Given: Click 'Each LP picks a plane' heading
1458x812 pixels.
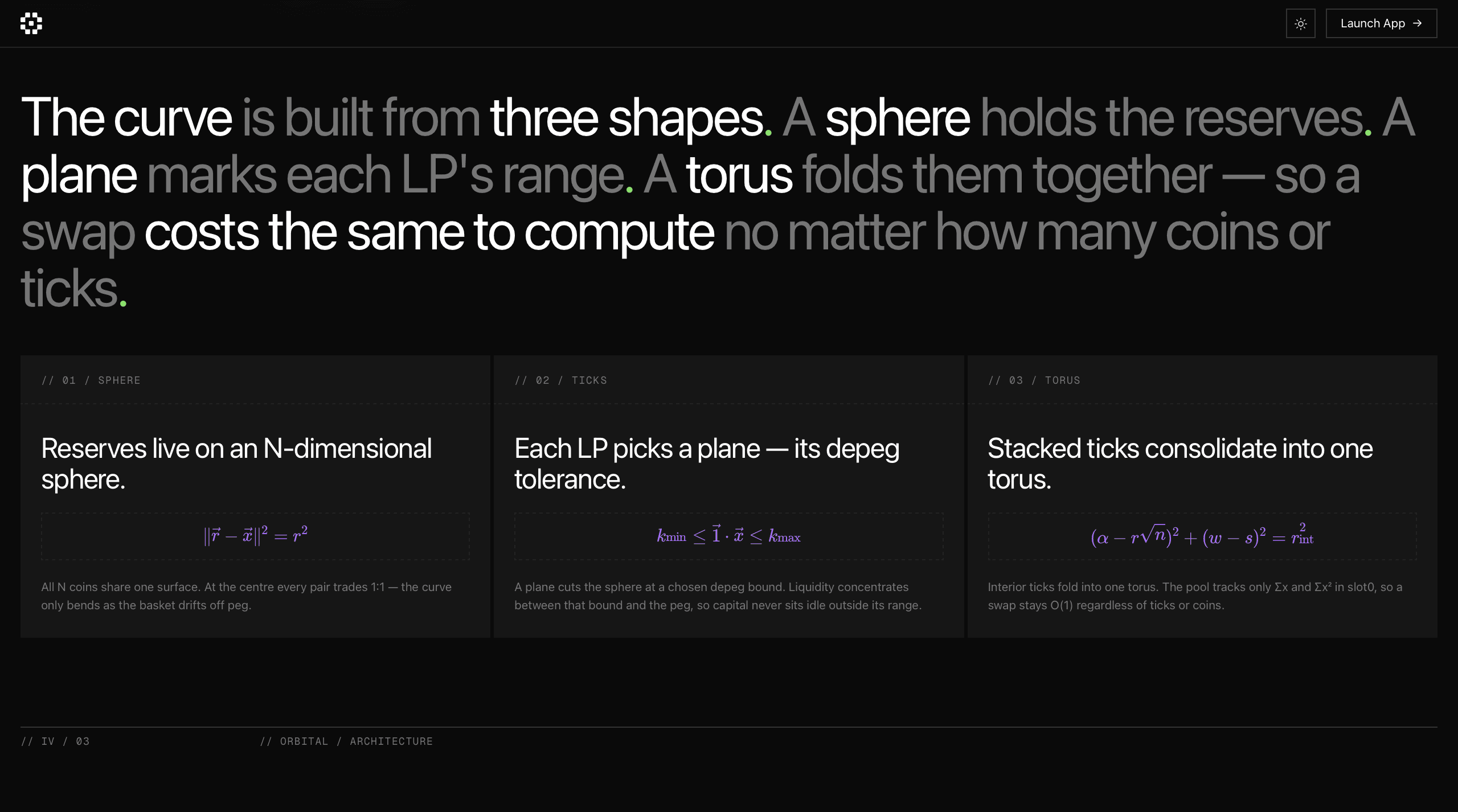Looking at the screenshot, I should (x=707, y=464).
